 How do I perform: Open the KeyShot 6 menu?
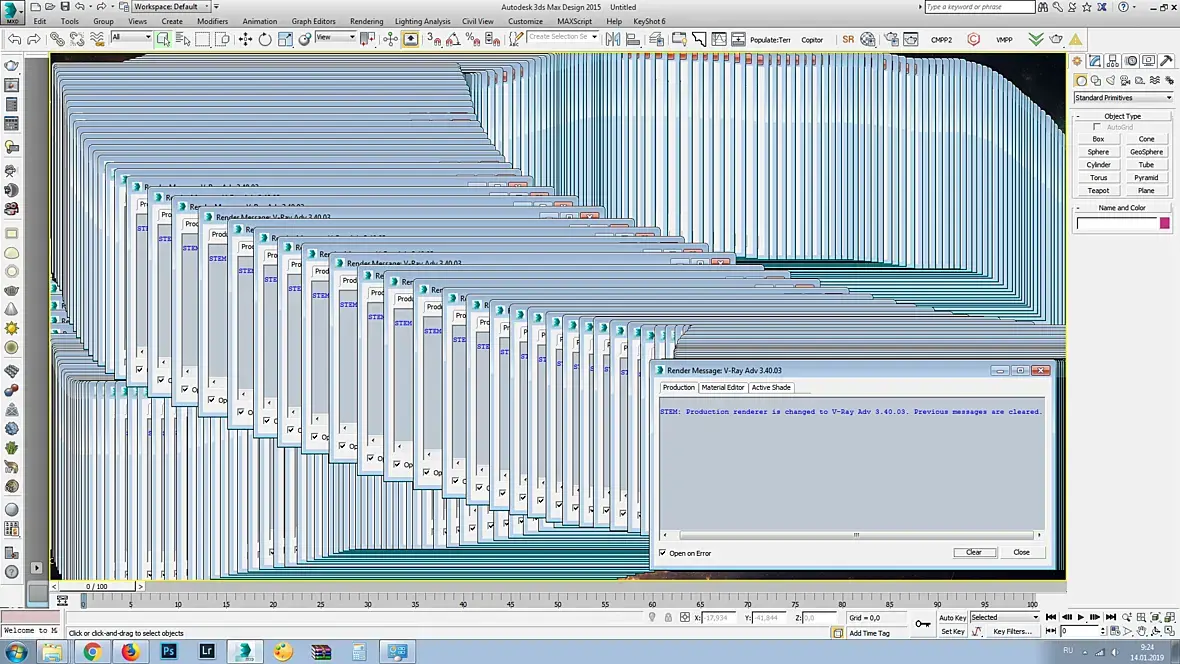[649, 21]
